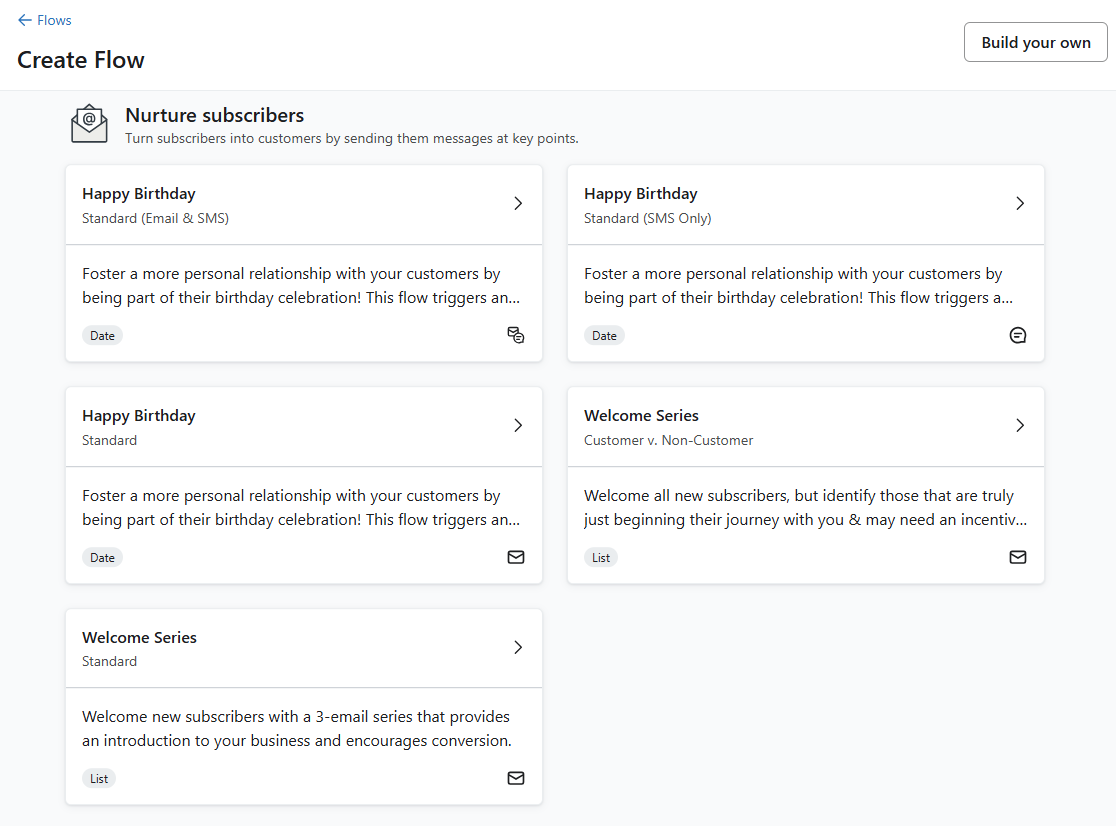Screen dimensions: 1116x826
Task: Open Welcome Series Customer v. Non-Customer chevron
Action: (x=1020, y=425)
